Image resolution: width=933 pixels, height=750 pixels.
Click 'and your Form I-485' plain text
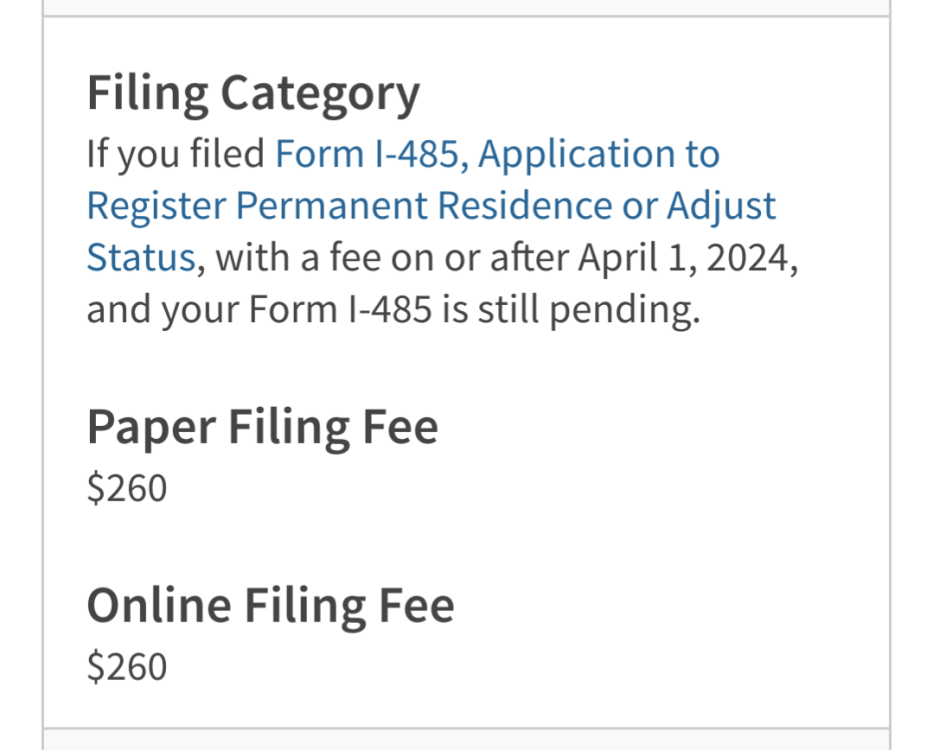(259, 310)
